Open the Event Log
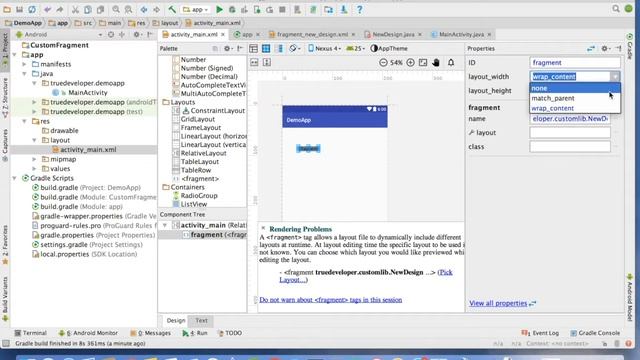The width and height of the screenshot is (640, 360). coord(540,333)
